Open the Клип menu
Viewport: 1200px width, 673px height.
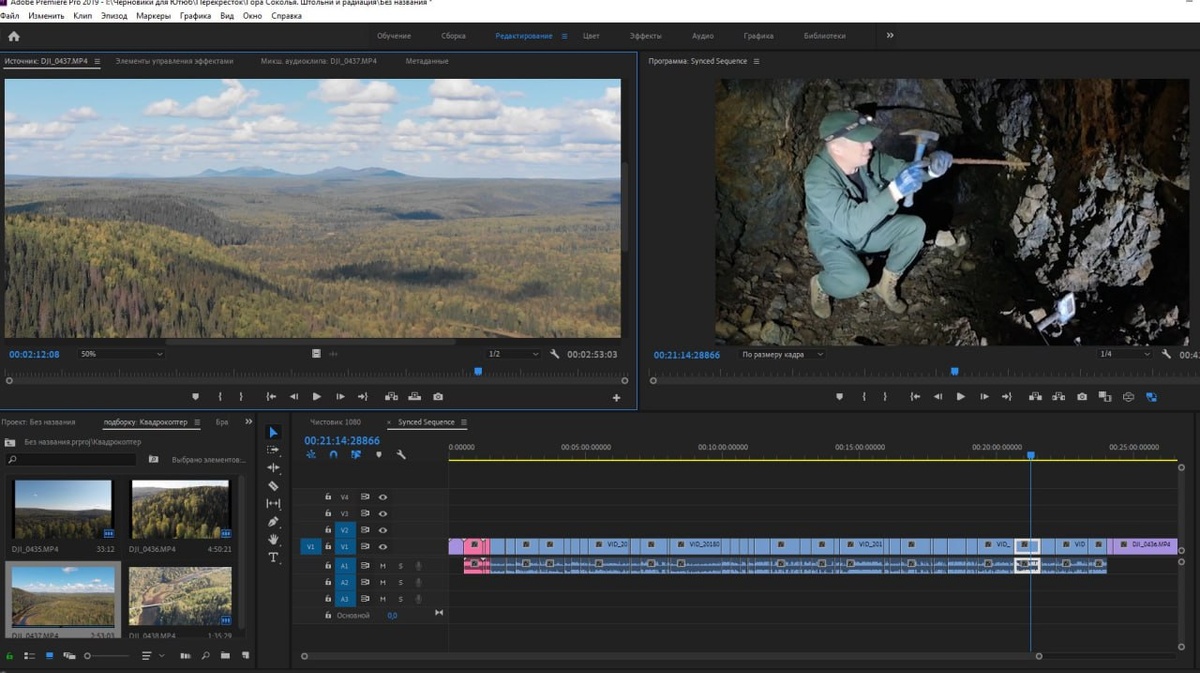[x=84, y=17]
